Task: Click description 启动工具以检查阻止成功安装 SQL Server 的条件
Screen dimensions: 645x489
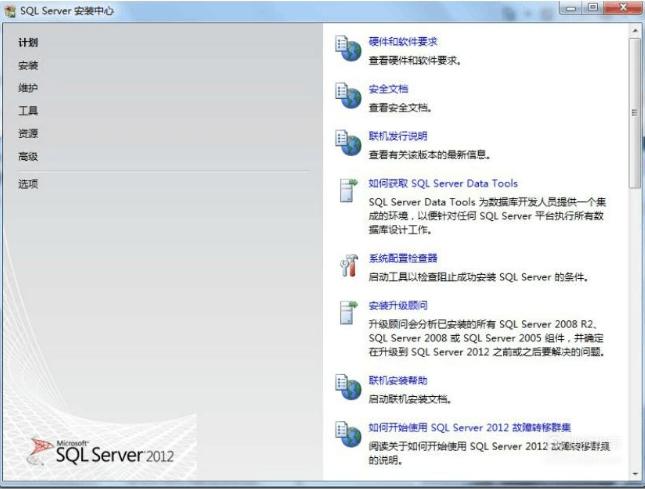Action: pos(478,277)
